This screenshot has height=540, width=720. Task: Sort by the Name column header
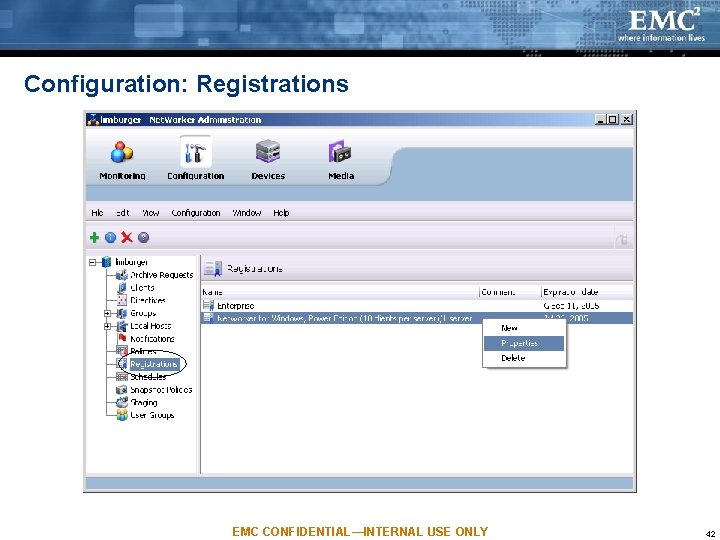point(340,292)
